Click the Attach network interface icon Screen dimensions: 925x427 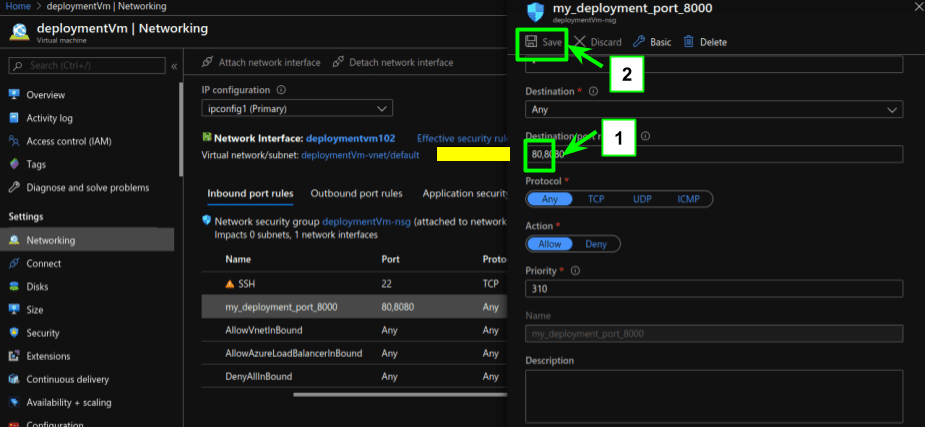[x=206, y=62]
